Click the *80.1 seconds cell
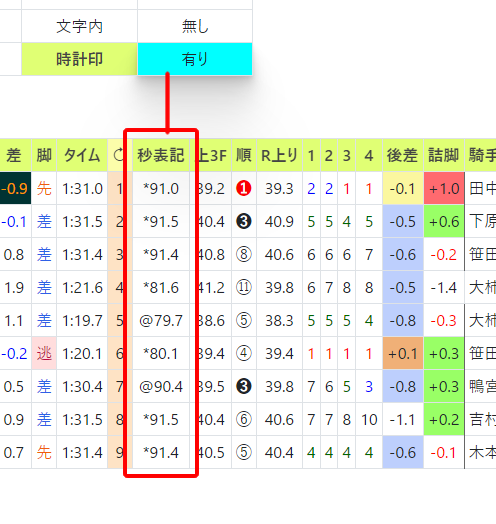Screen dimensions: 496x524 pos(161,354)
